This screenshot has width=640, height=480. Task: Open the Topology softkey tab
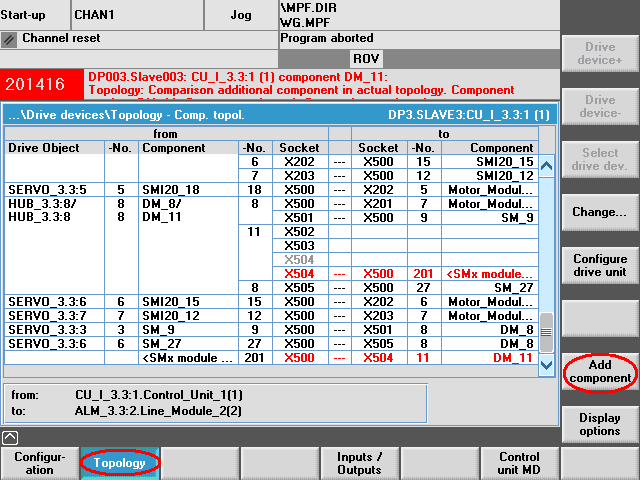coord(120,463)
